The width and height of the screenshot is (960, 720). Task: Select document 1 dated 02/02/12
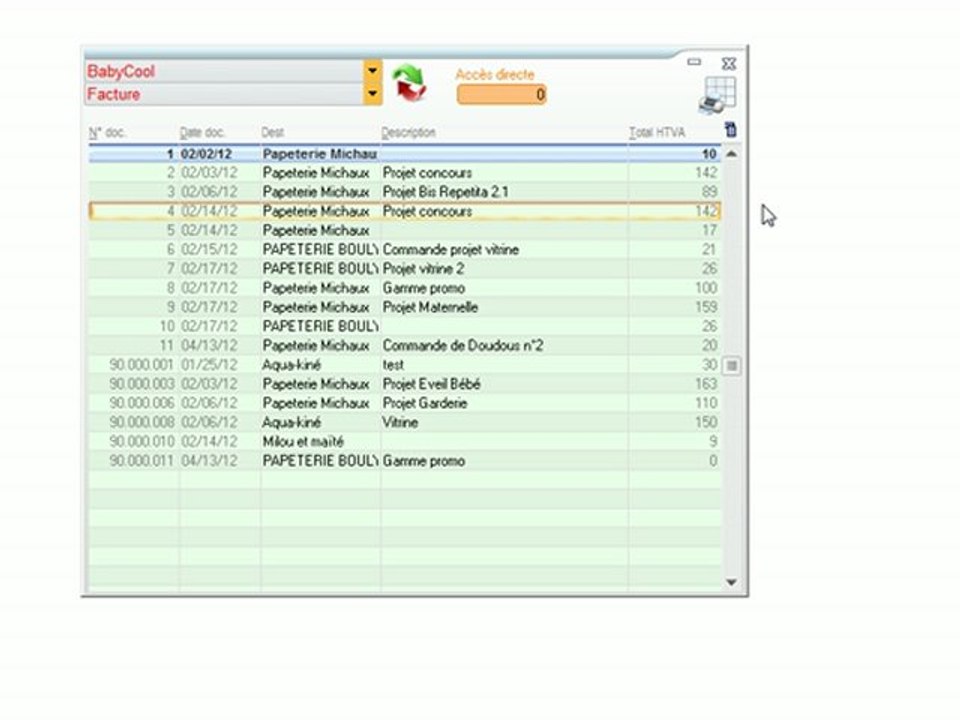[x=405, y=154]
